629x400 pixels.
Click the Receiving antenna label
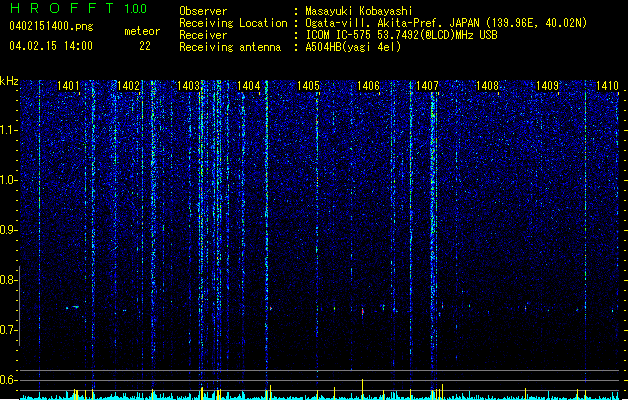(x=230, y=47)
